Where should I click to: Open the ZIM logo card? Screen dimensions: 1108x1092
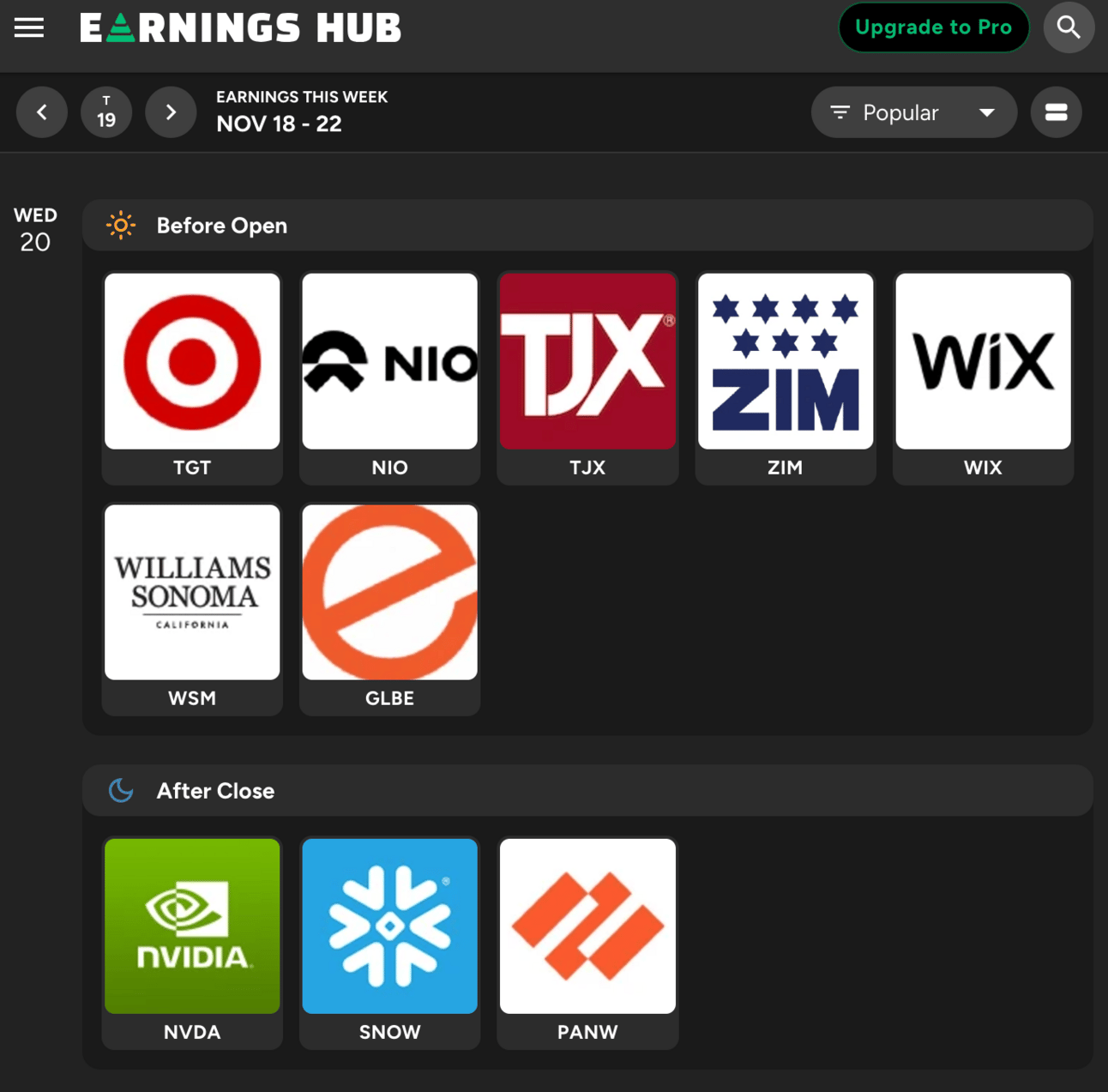tap(786, 378)
